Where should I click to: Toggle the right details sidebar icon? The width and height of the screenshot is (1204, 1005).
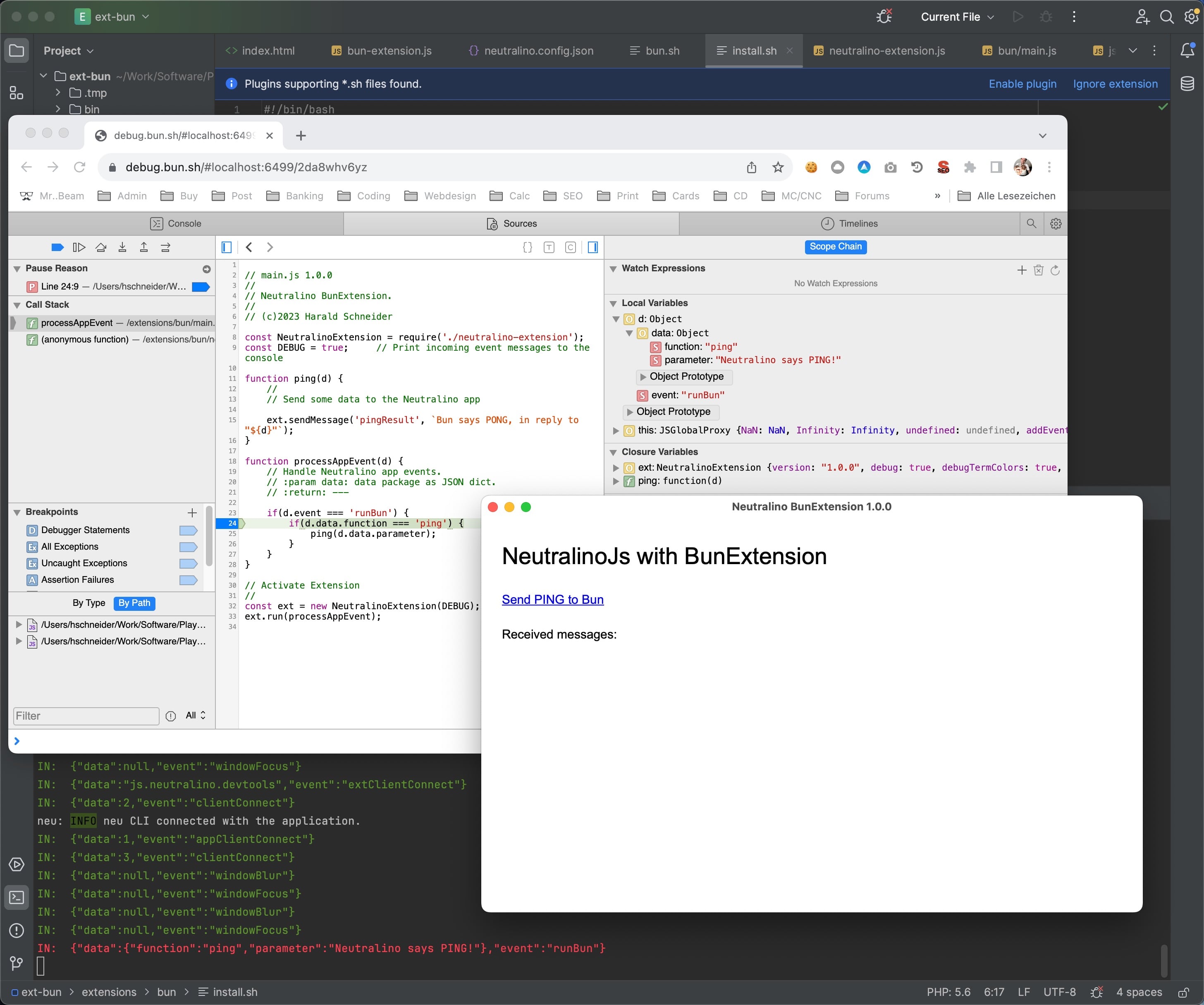(x=593, y=247)
